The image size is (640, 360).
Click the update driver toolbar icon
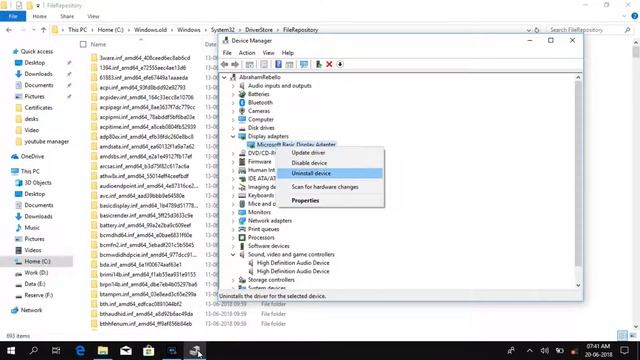(x=318, y=64)
